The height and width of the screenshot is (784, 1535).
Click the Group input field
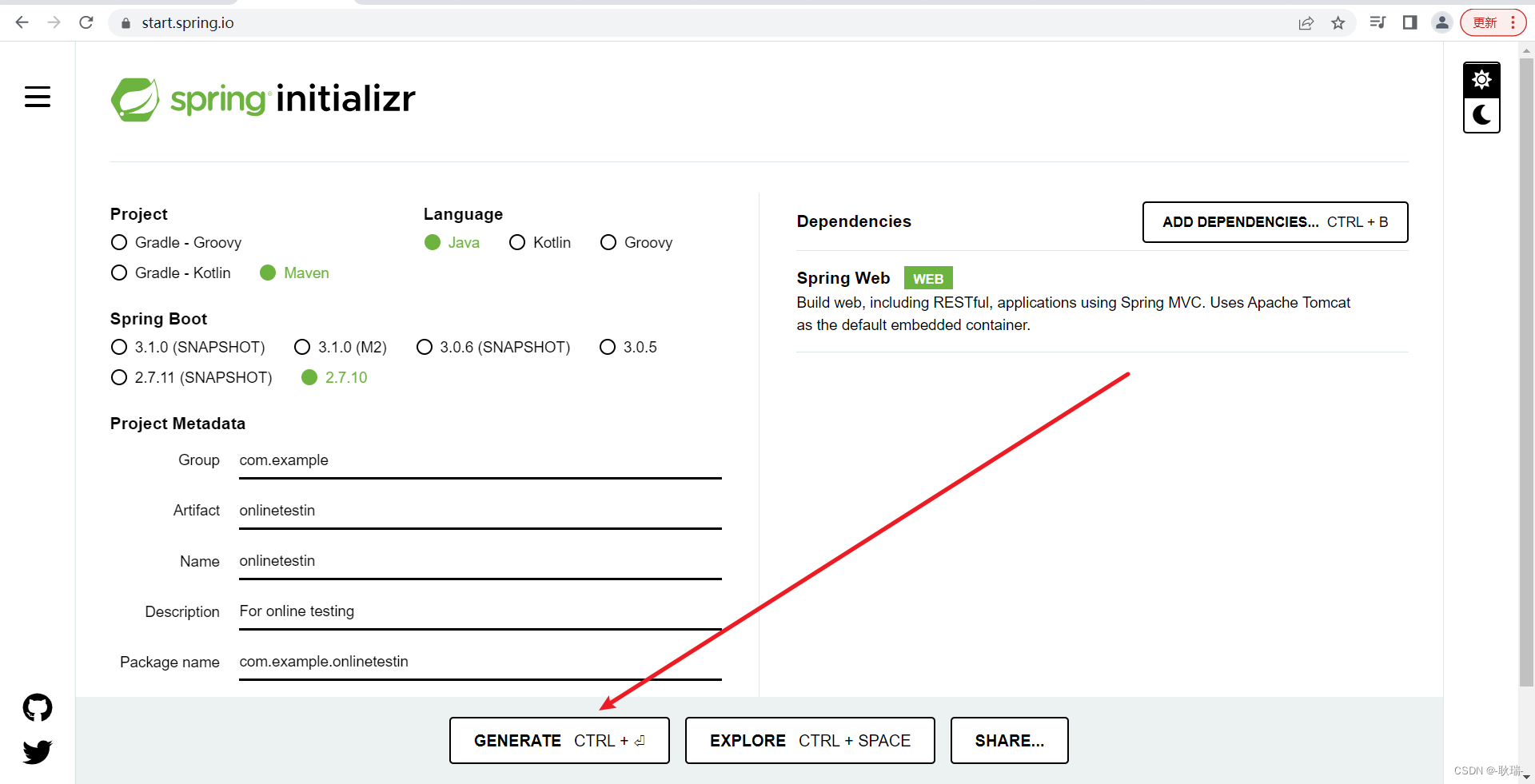pos(480,461)
